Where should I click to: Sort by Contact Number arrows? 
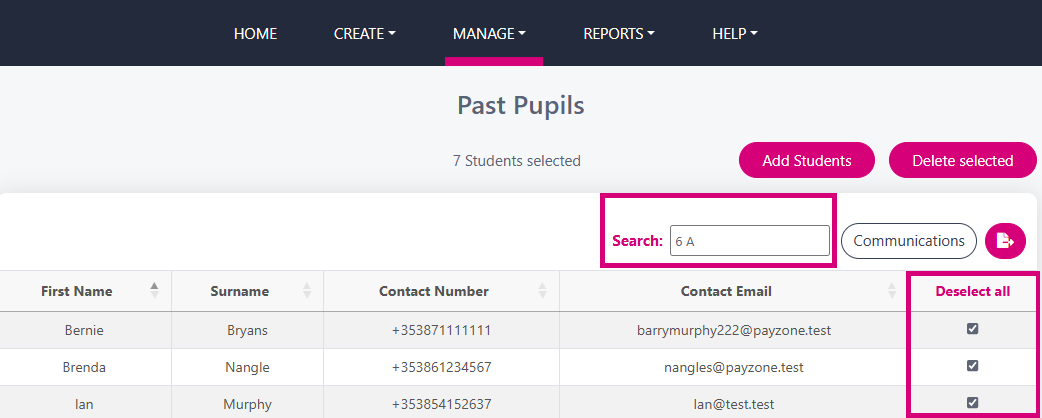click(542, 290)
